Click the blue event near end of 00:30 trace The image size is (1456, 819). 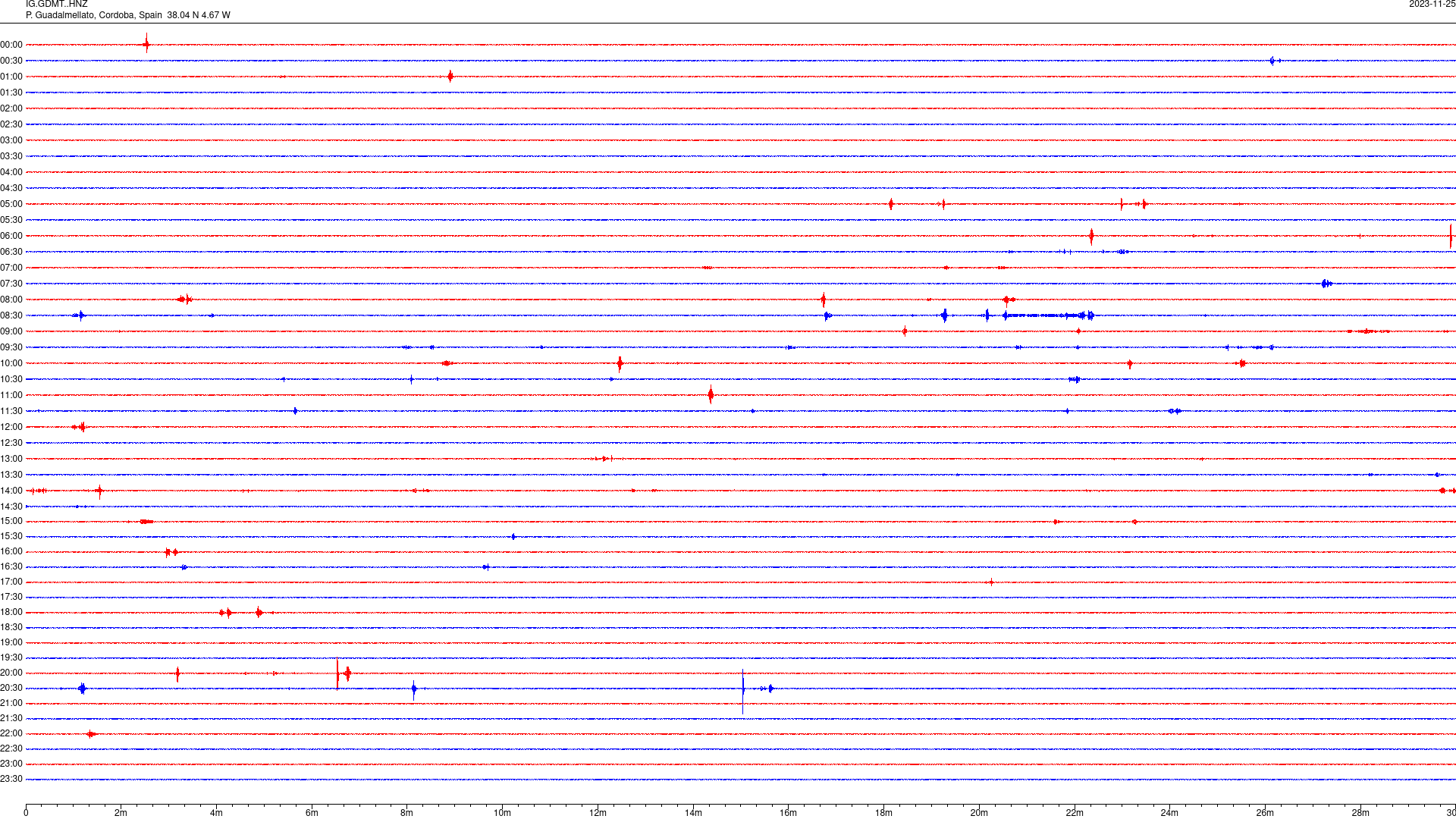1273,61
